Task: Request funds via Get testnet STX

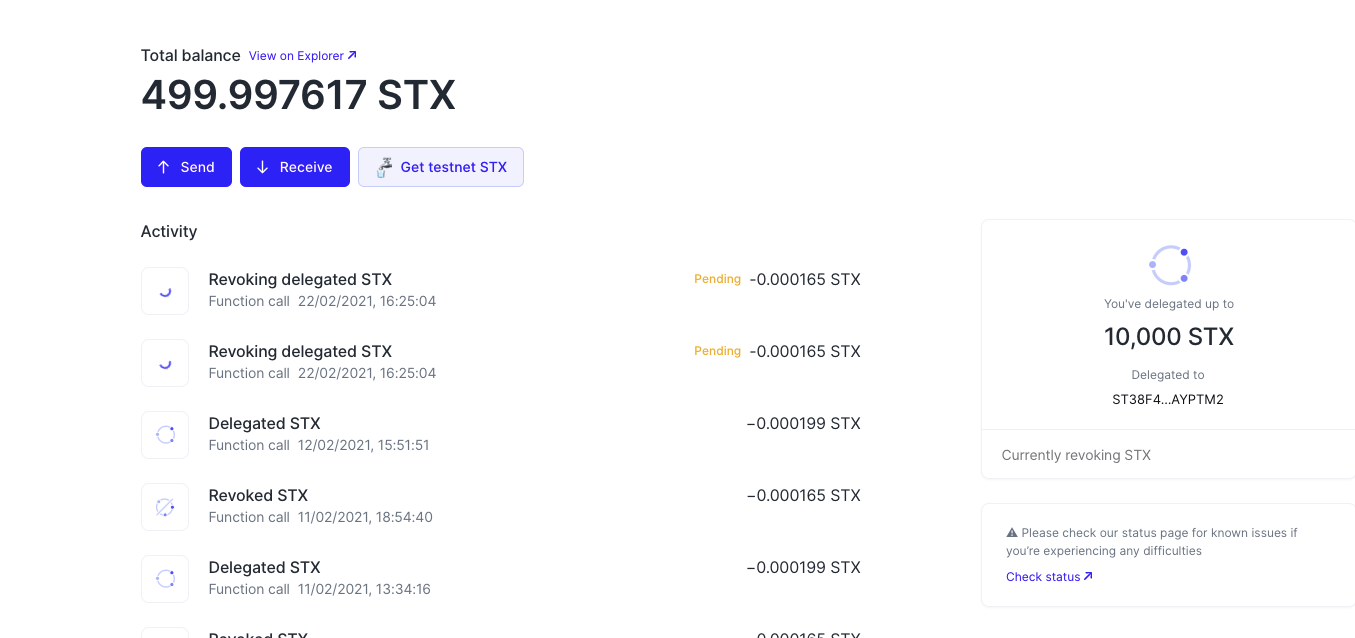Action: 440,166
